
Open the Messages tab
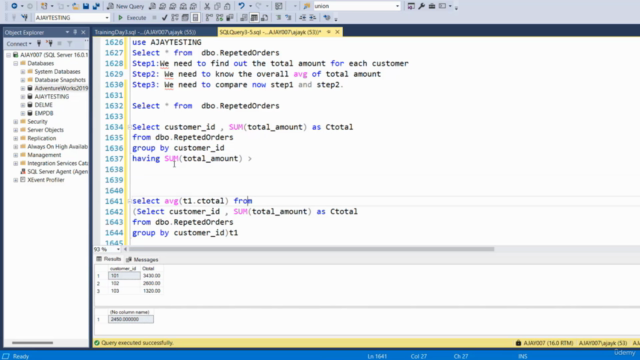[142, 260]
